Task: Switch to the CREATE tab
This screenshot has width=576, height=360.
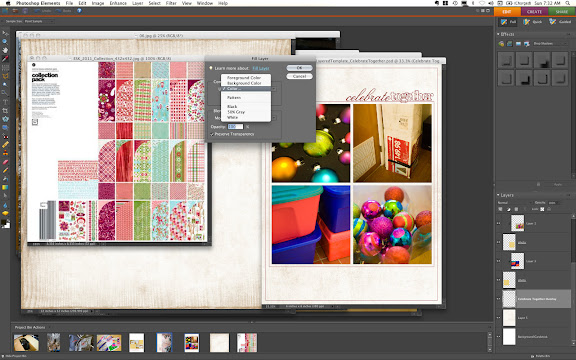Action: pyautogui.click(x=534, y=12)
